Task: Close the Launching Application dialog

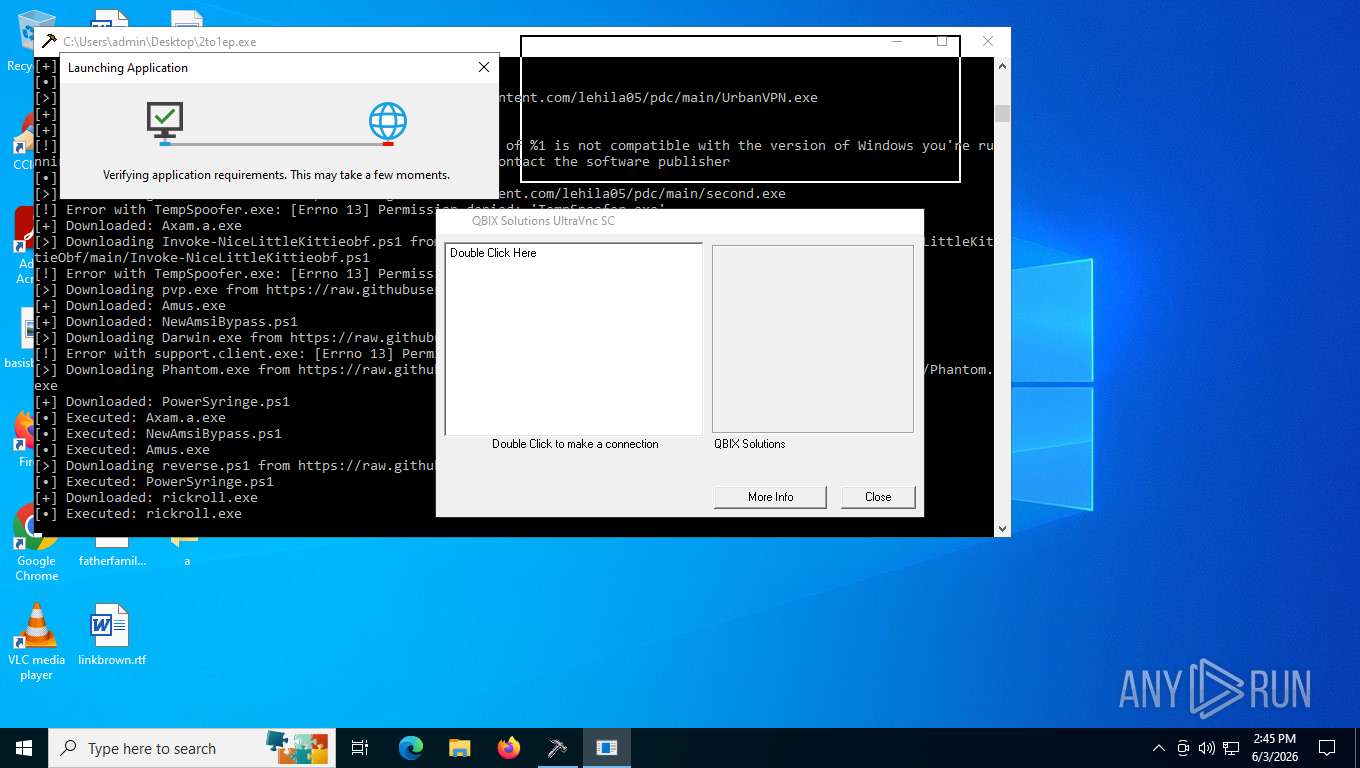Action: [484, 68]
